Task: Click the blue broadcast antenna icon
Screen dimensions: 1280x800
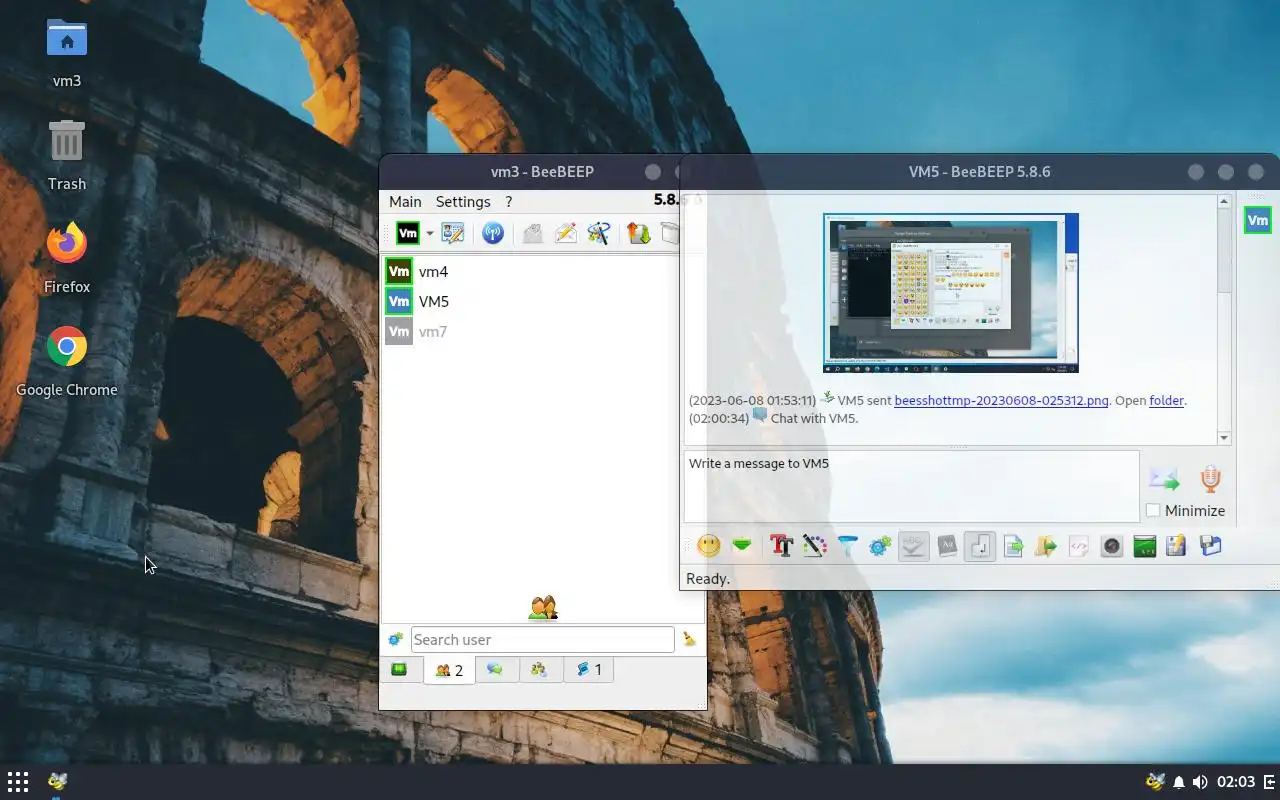Action: point(492,233)
